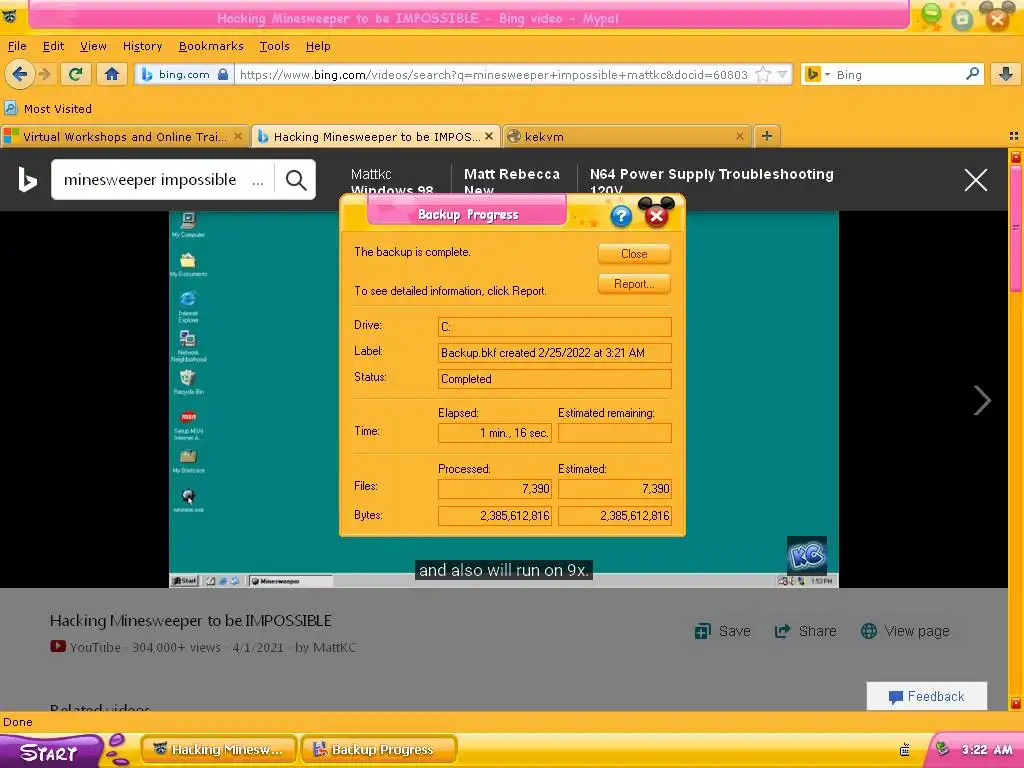Screen dimensions: 1024x768
Task: Click the YouTube source icon
Action: pyautogui.click(x=57, y=647)
